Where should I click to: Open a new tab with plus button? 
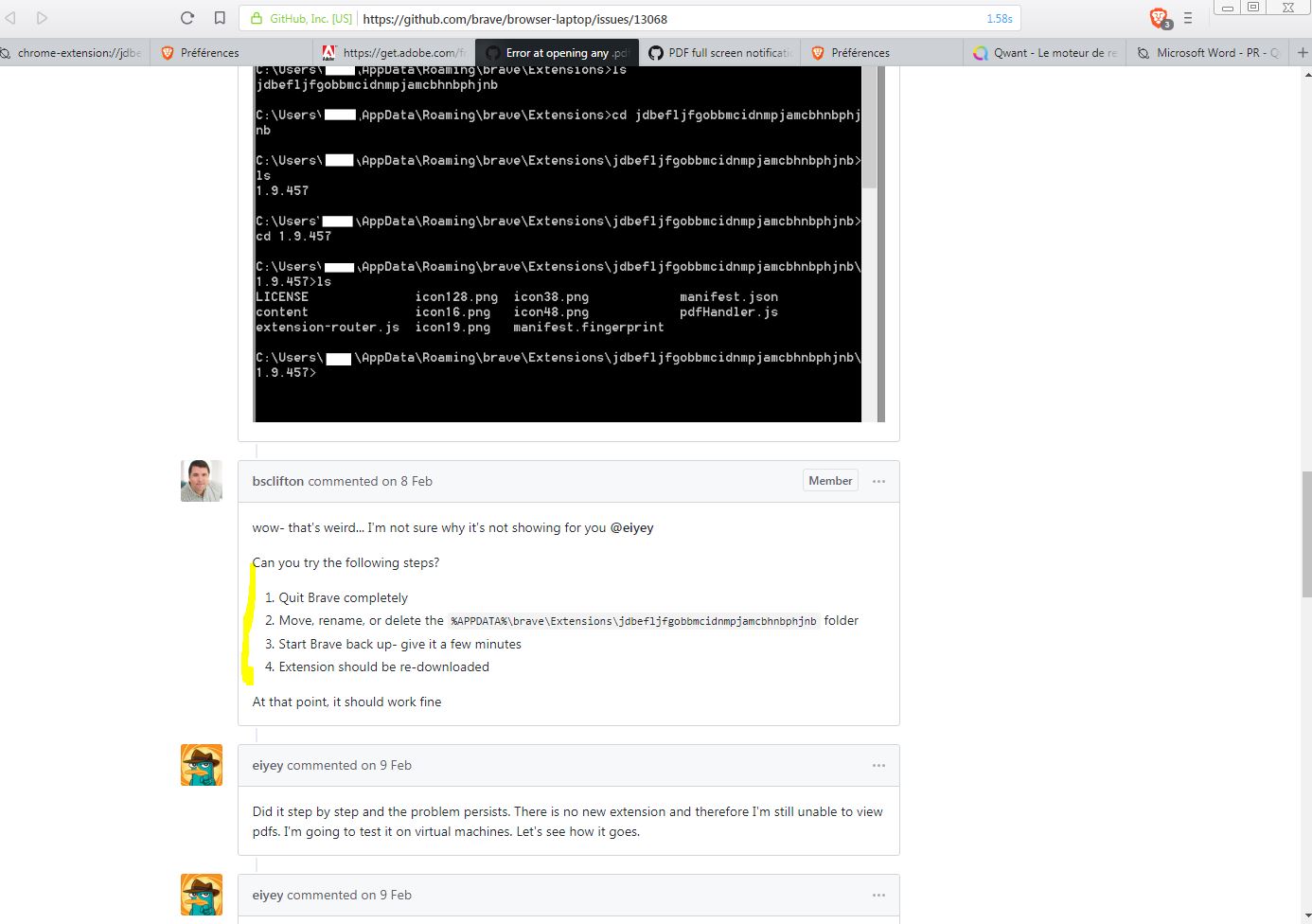click(x=1302, y=53)
